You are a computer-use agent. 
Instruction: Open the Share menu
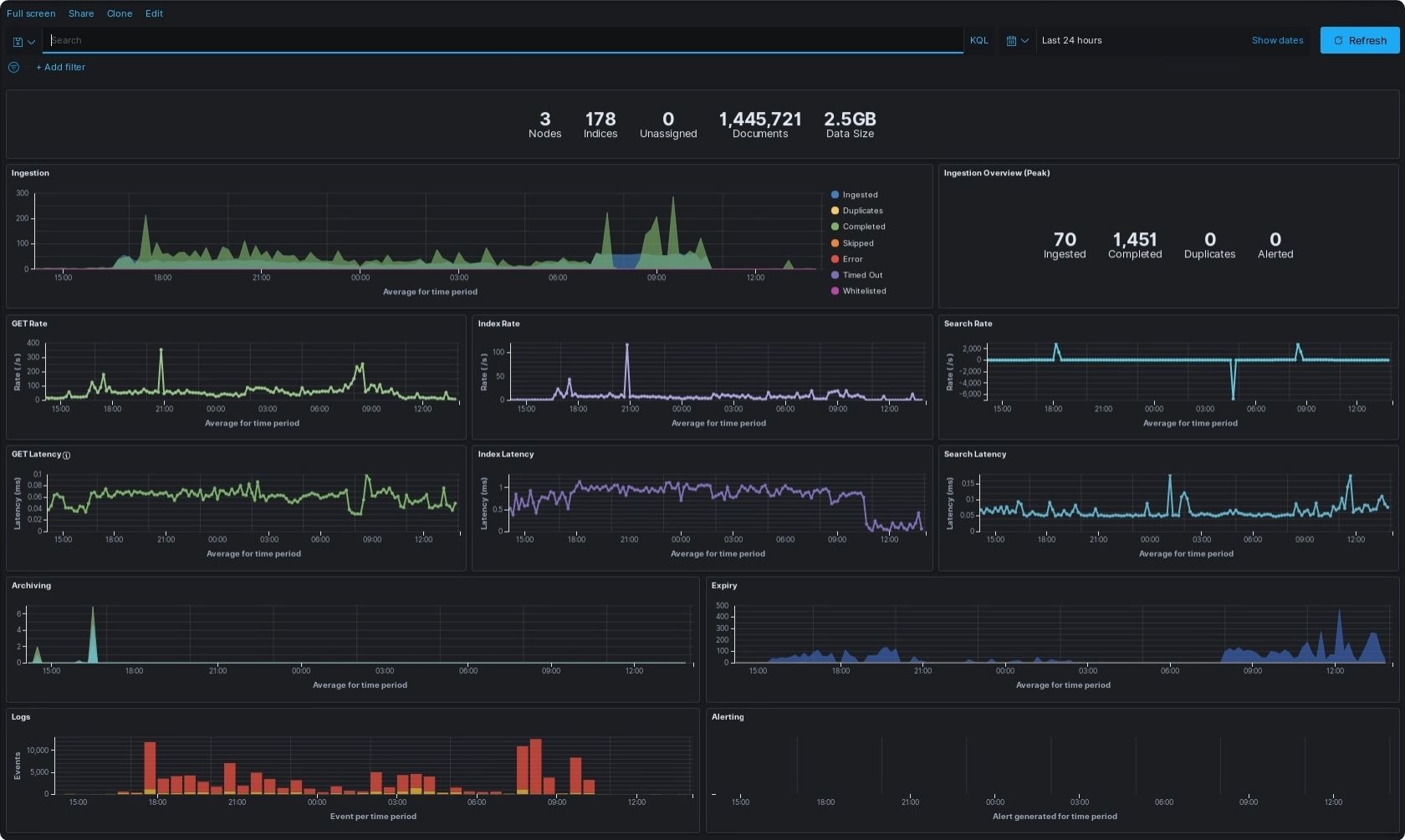tap(81, 13)
